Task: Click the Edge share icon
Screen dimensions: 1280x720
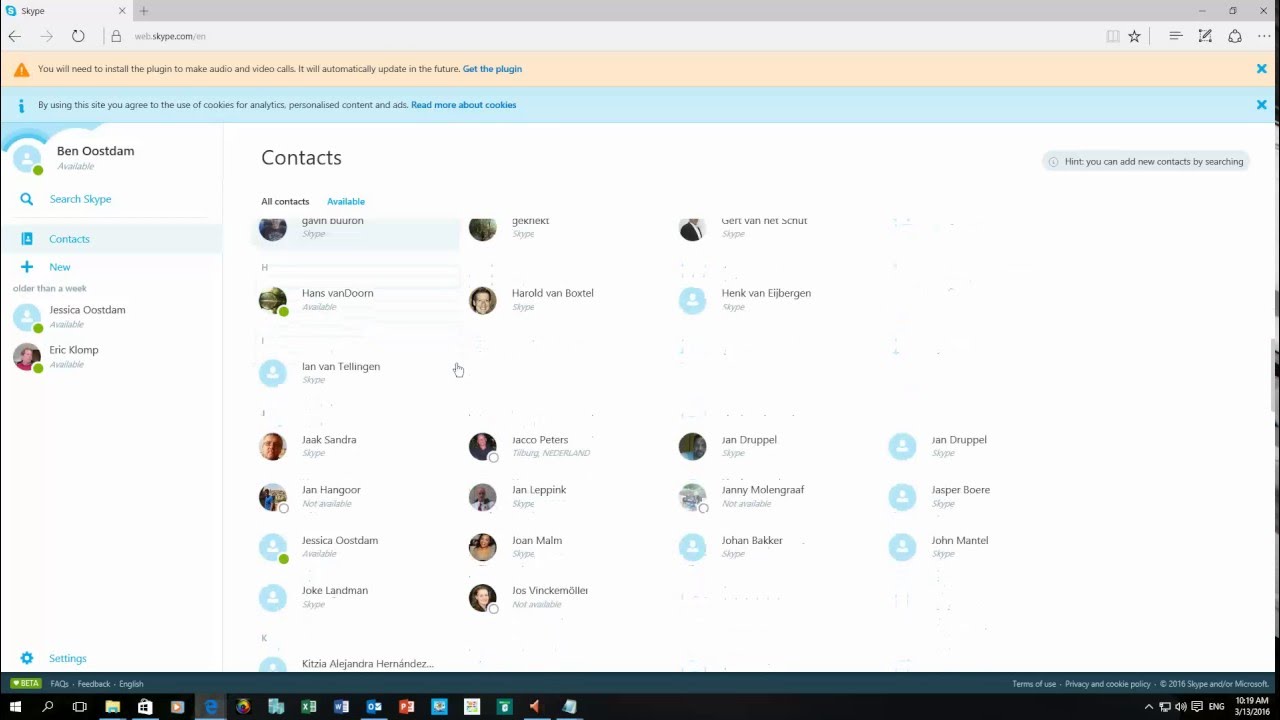Action: 1235,36
